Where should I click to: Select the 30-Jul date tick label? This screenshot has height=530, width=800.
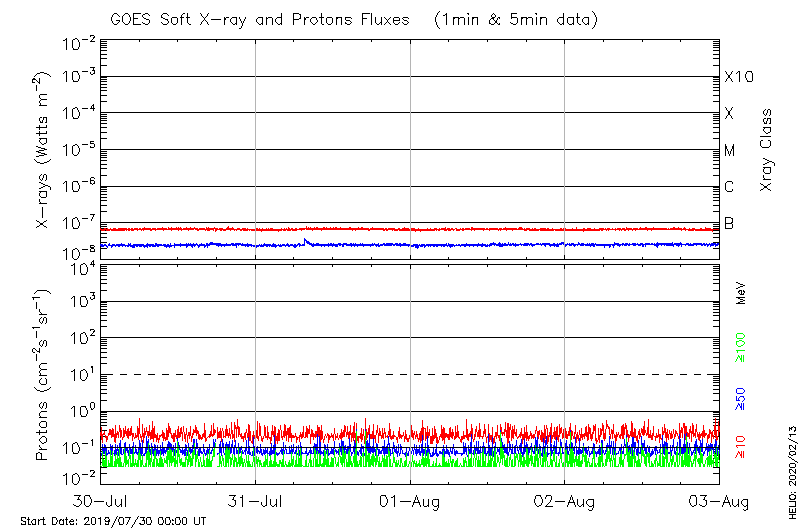coord(101,500)
